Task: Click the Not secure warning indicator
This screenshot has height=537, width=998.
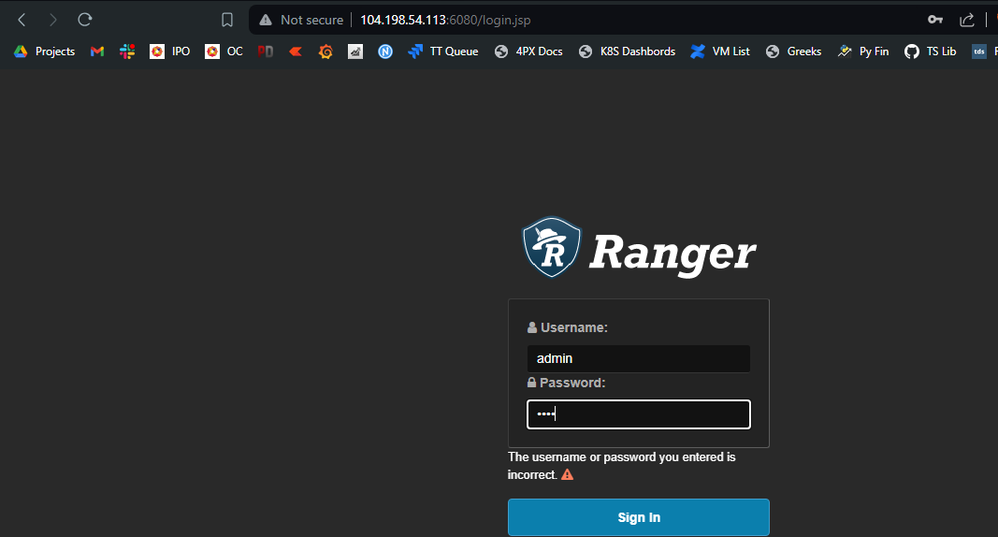Action: 302,20
